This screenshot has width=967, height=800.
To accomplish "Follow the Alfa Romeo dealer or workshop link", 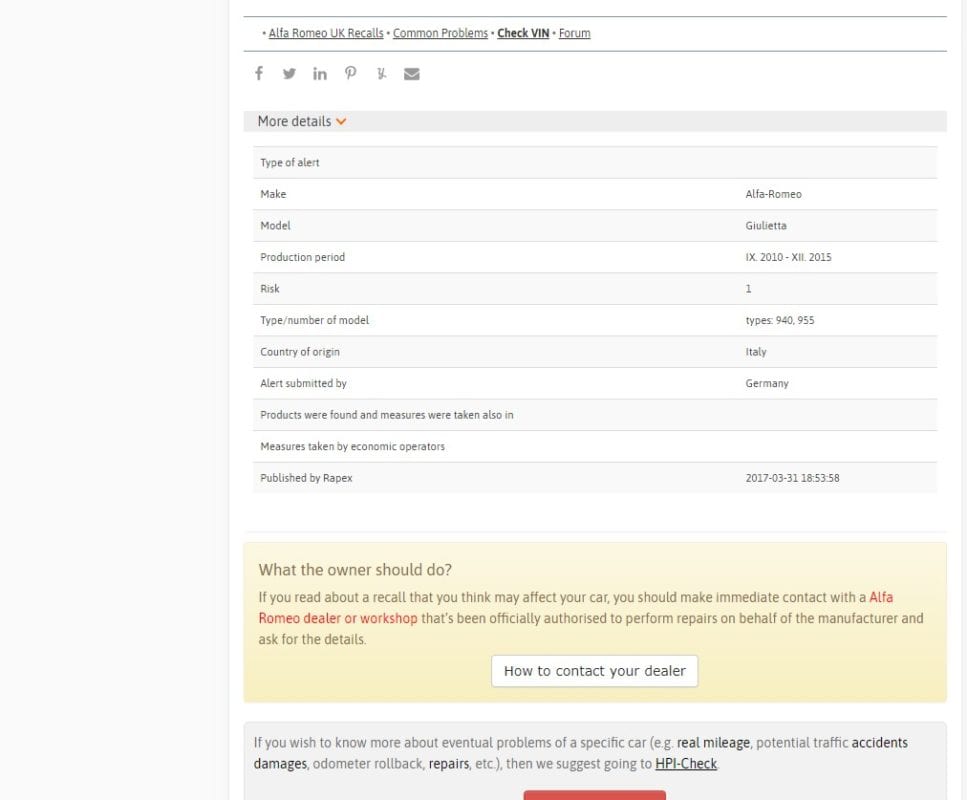I will [x=338, y=618].
